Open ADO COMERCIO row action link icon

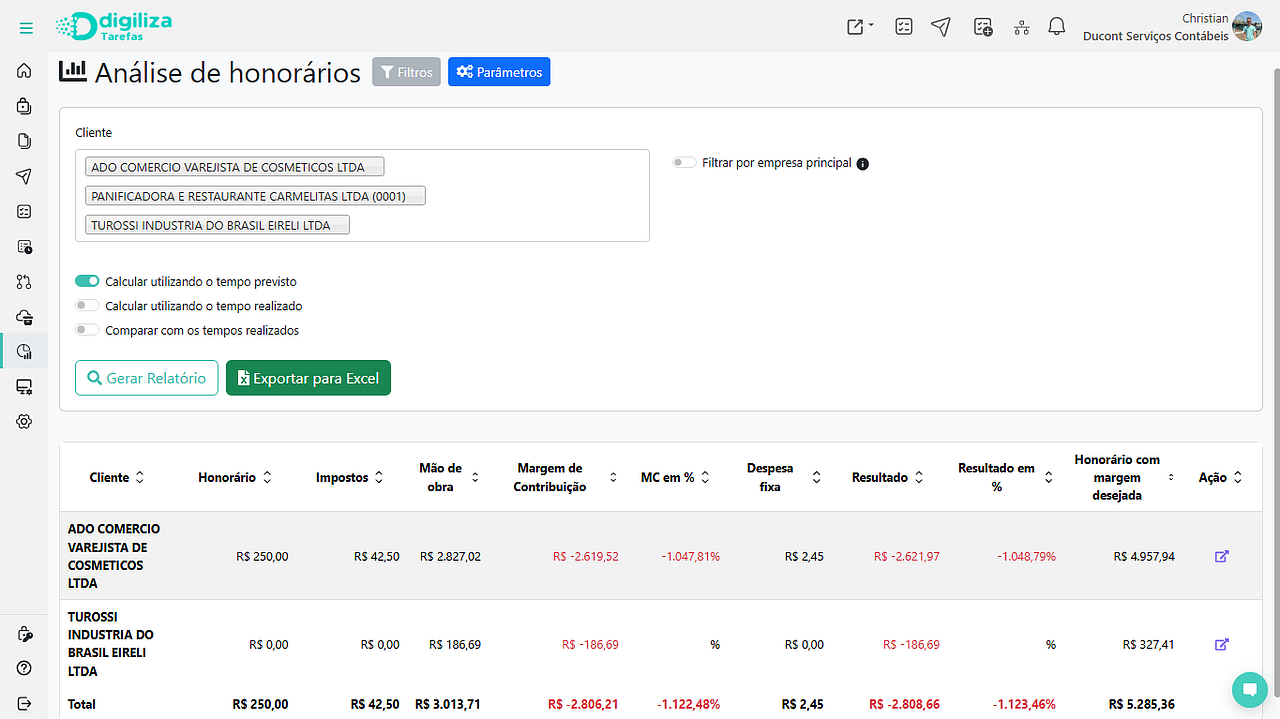click(1221, 556)
